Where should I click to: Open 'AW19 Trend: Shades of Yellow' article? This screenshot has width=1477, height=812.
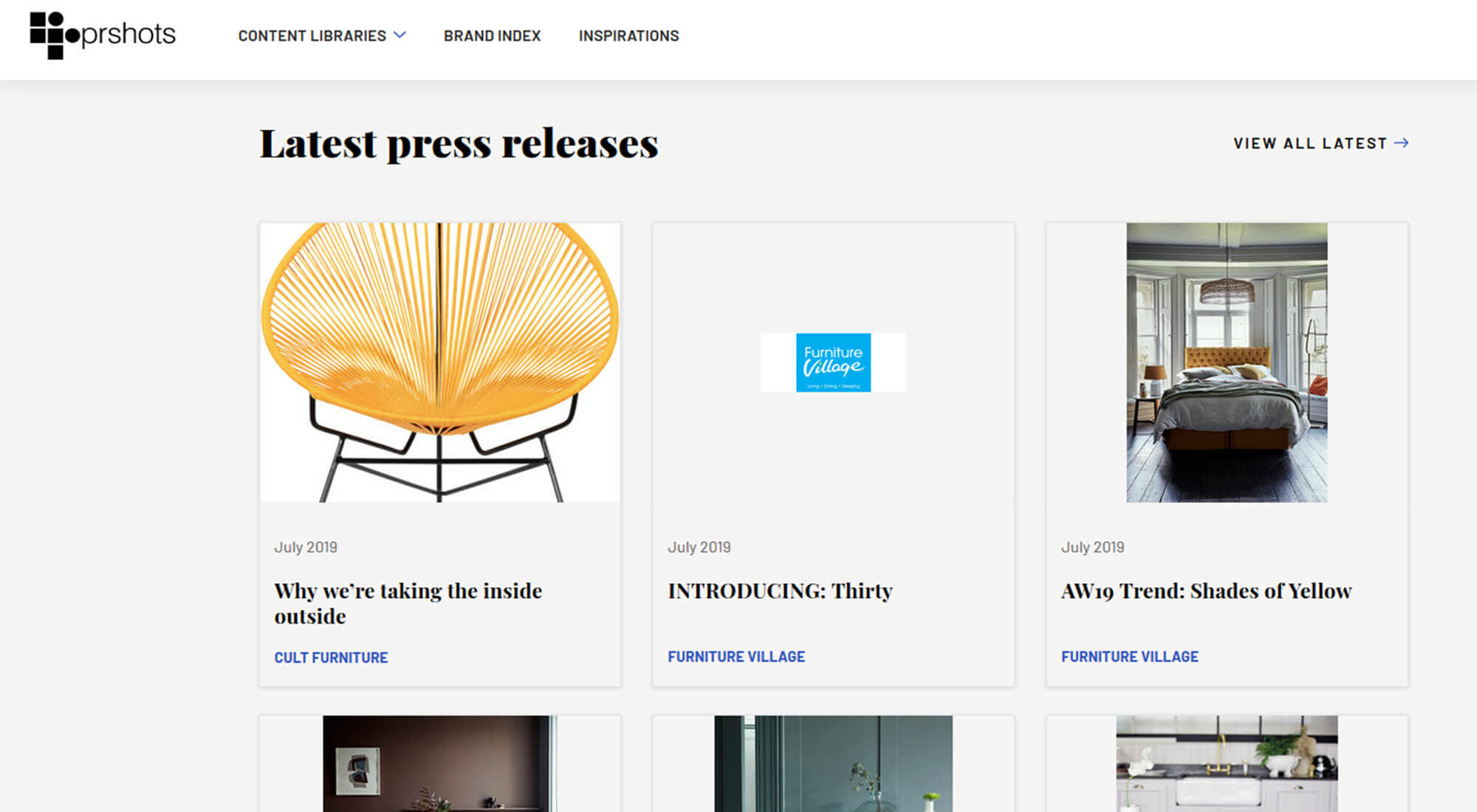(x=1206, y=591)
